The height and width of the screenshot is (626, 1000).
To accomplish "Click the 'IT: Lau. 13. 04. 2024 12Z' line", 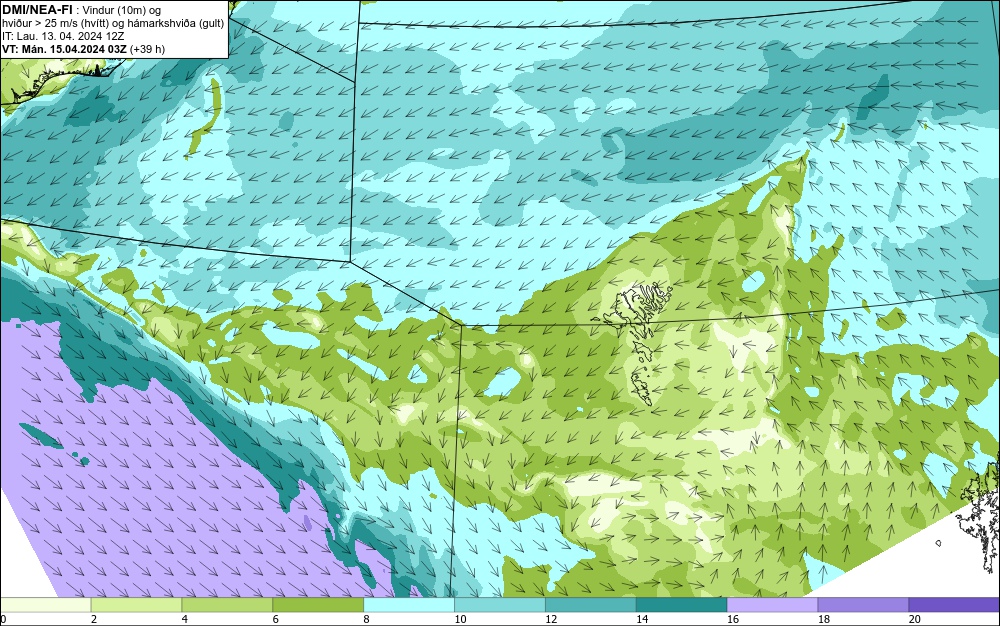I will click(63, 36).
